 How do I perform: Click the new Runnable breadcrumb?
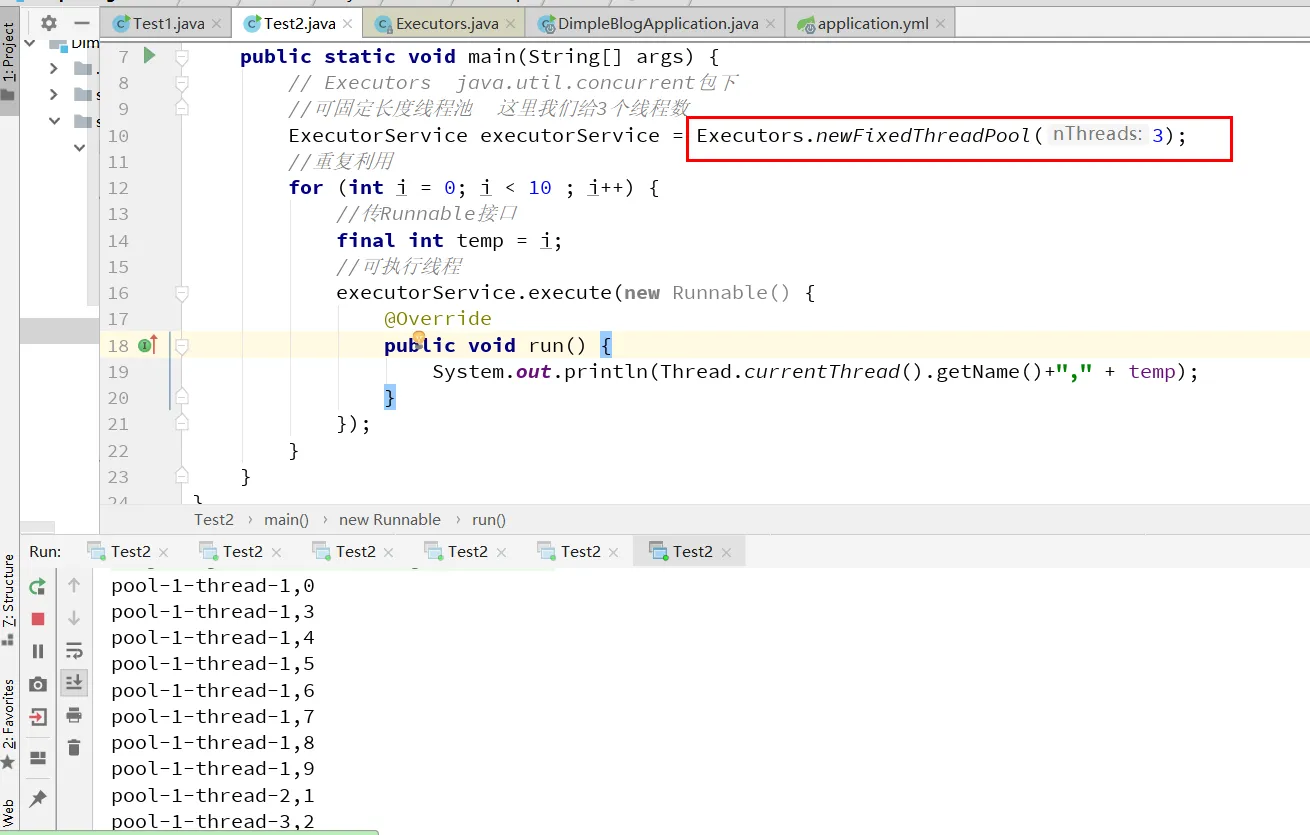tap(390, 519)
